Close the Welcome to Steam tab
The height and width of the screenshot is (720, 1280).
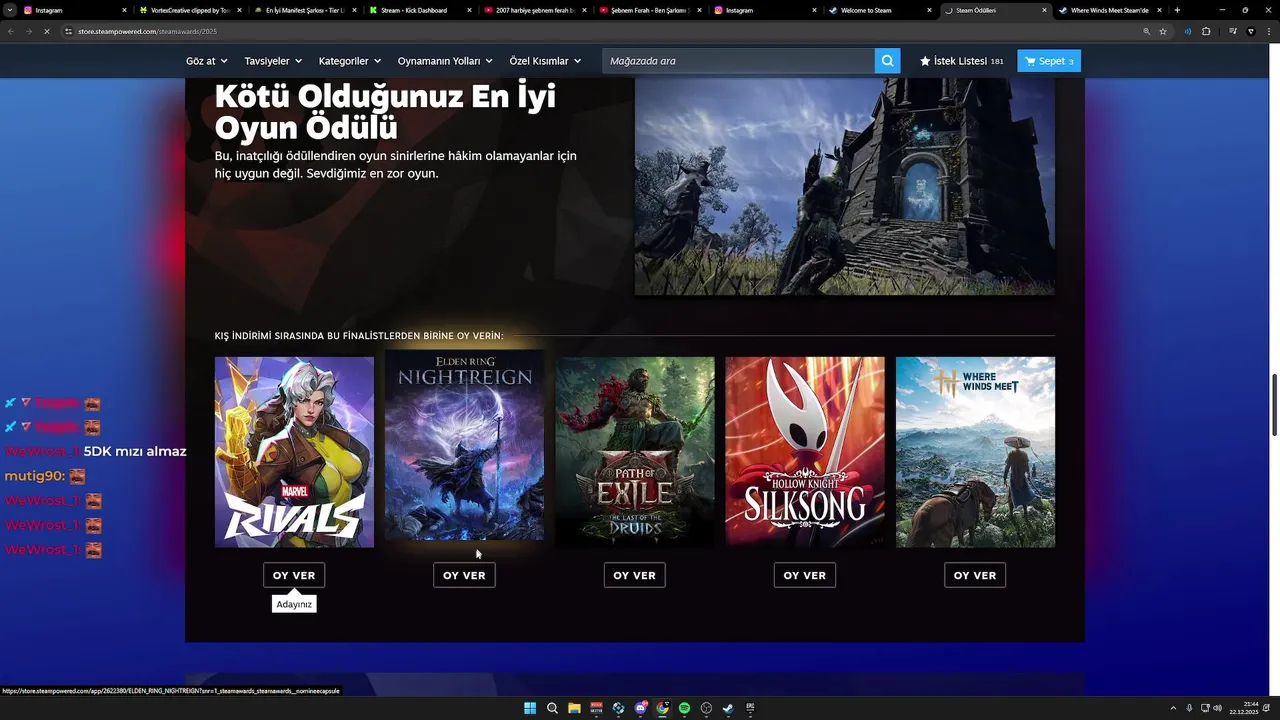click(x=929, y=10)
